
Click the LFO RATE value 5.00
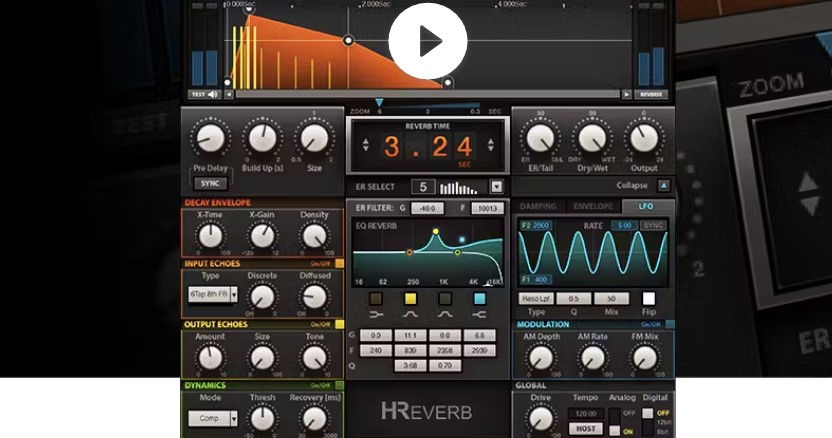tap(624, 226)
